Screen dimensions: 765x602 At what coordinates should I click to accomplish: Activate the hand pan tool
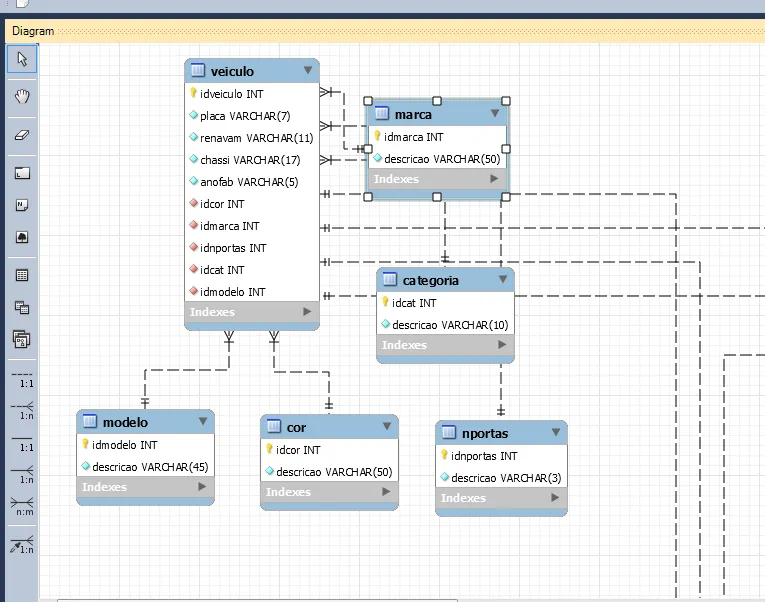click(22, 97)
